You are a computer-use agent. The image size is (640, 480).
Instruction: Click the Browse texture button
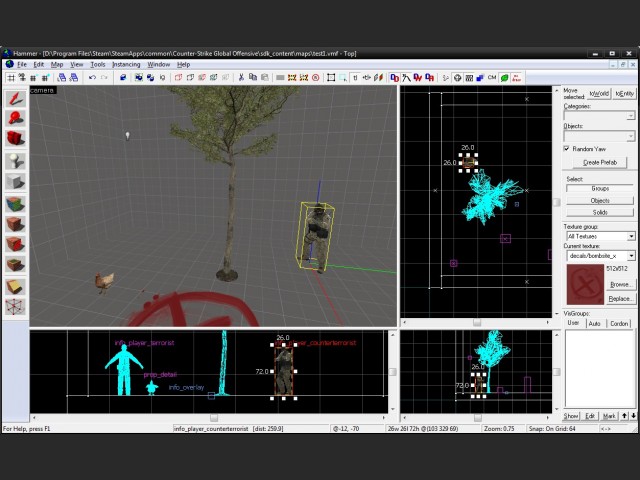click(x=621, y=284)
